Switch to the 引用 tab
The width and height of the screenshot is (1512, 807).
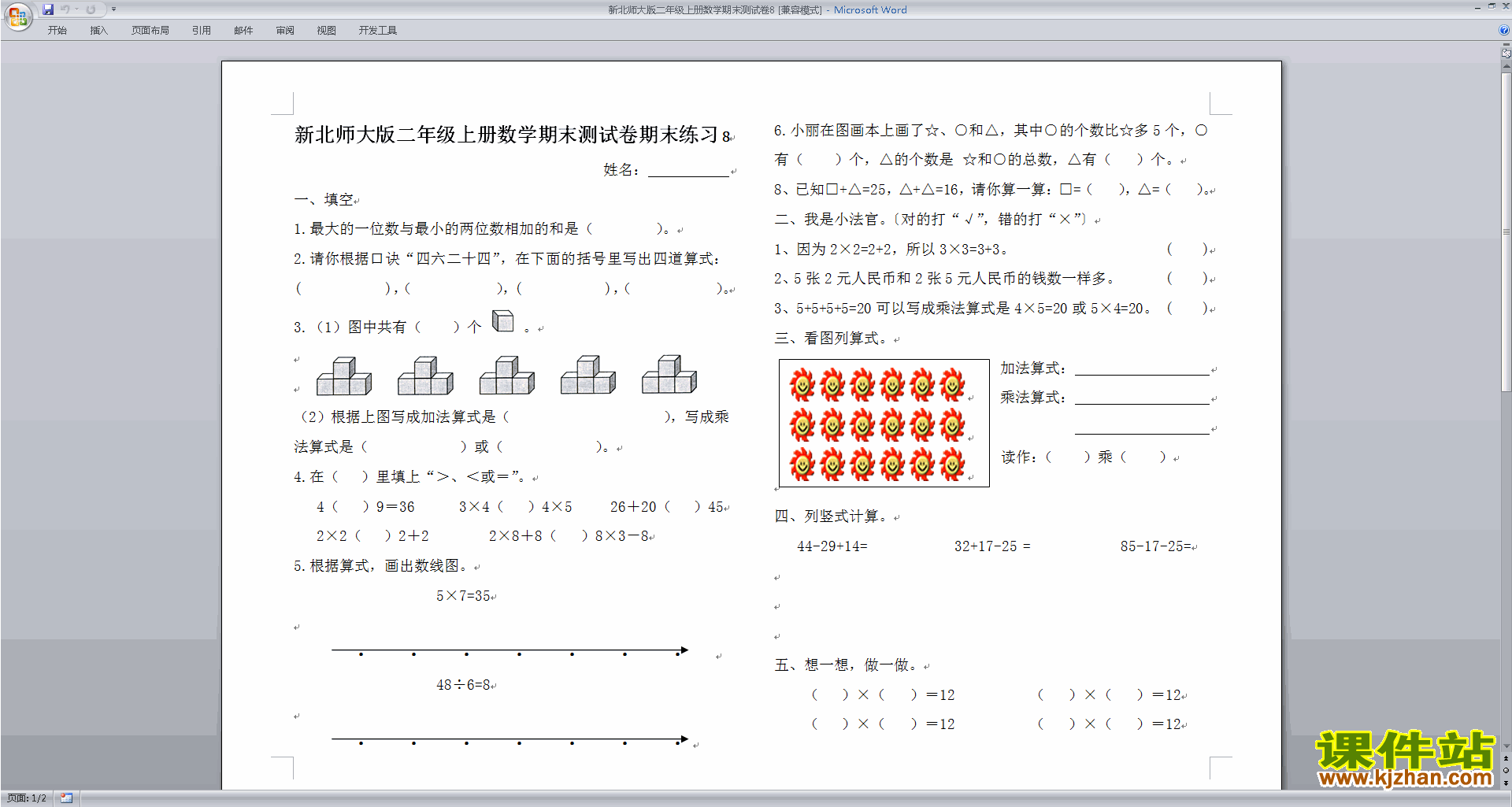pos(202,31)
